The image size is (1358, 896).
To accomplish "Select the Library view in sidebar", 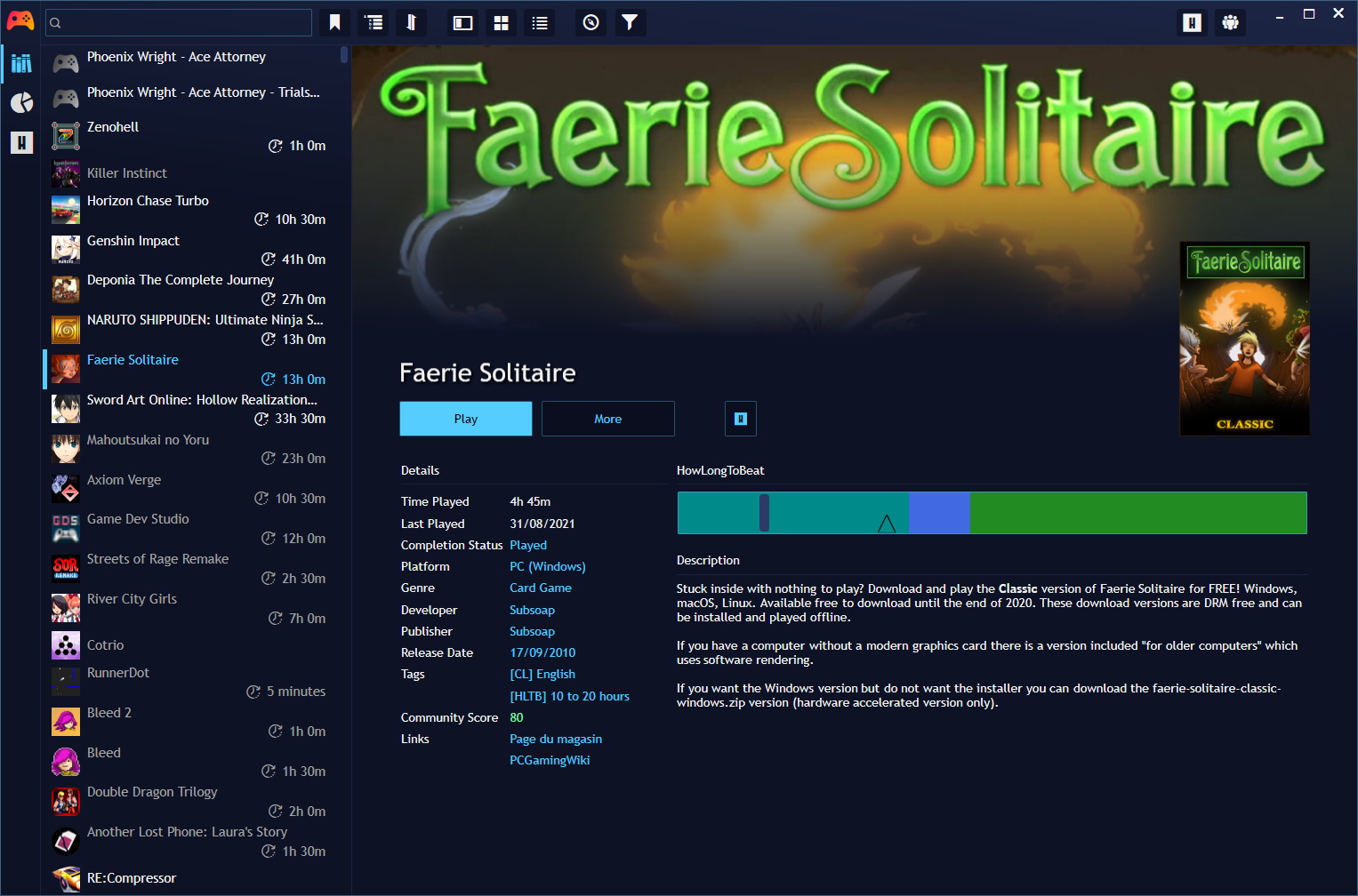I will click(x=21, y=63).
